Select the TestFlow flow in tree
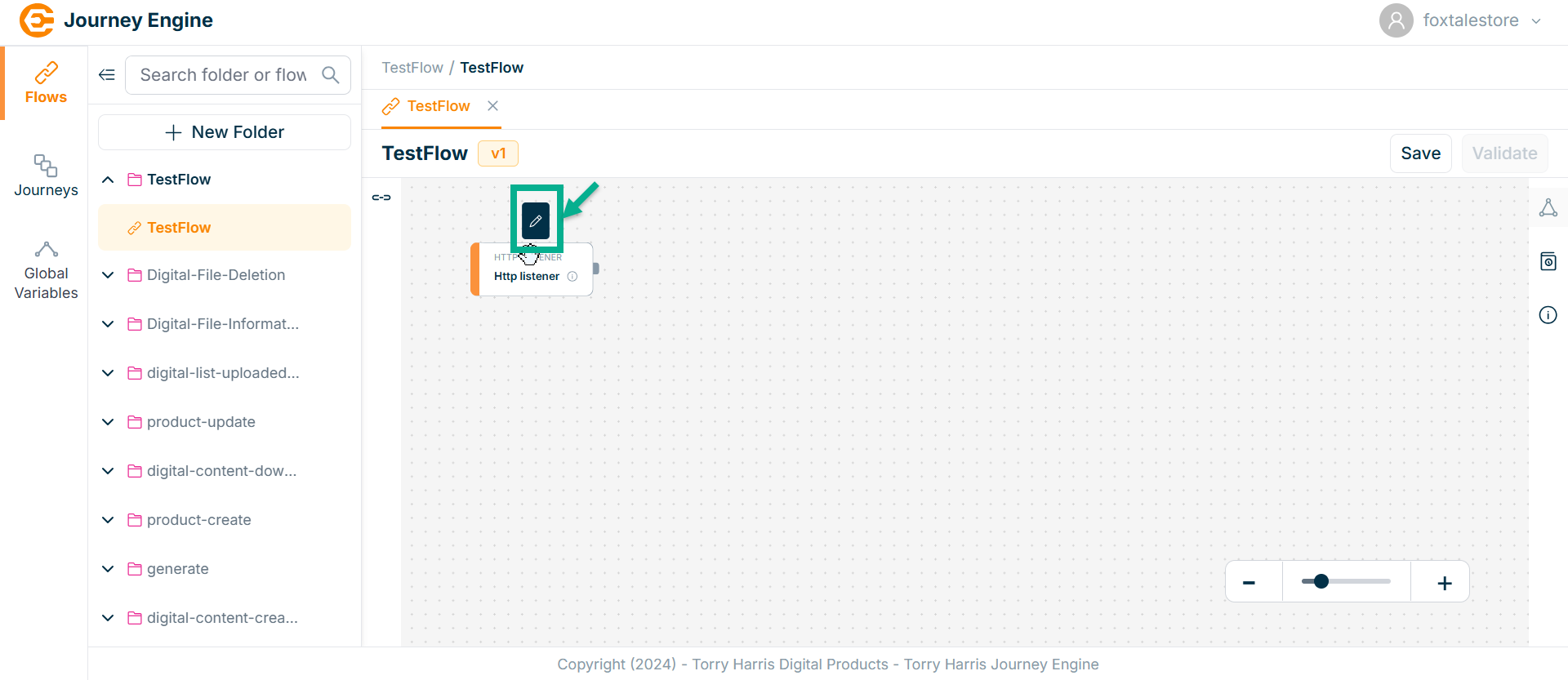 (x=179, y=228)
